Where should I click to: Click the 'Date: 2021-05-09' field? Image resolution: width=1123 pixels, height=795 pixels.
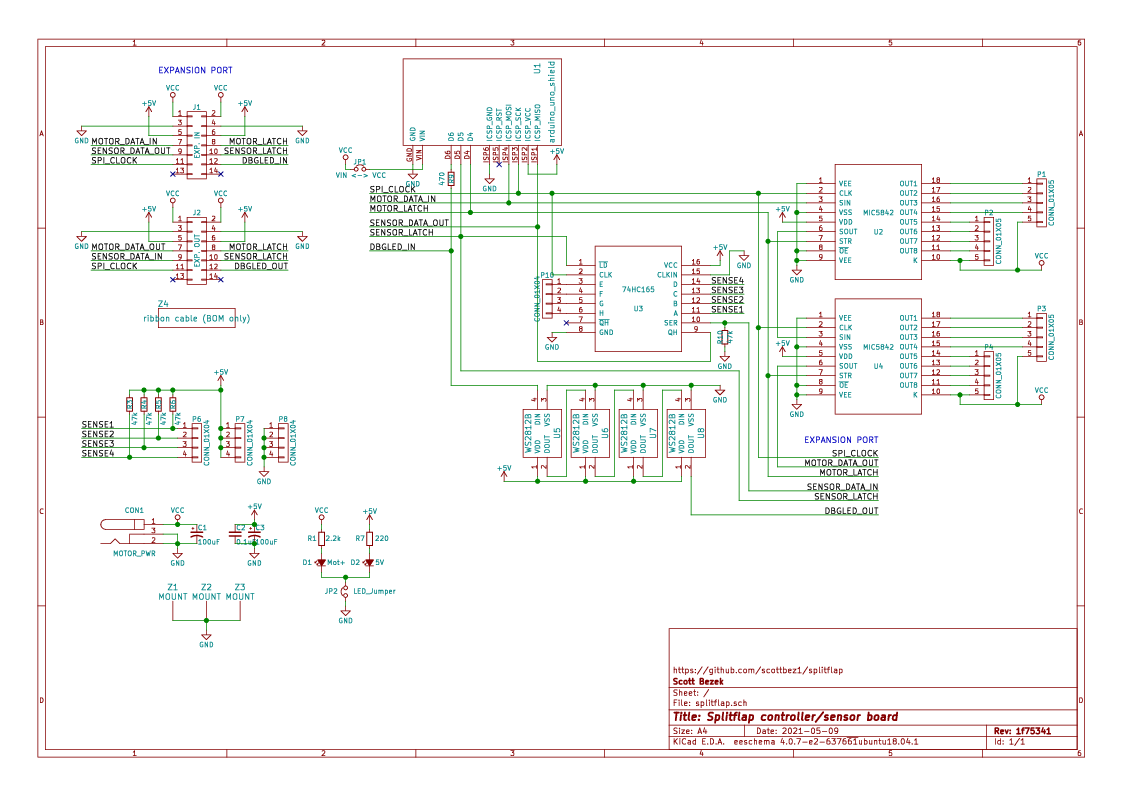[x=797, y=731]
